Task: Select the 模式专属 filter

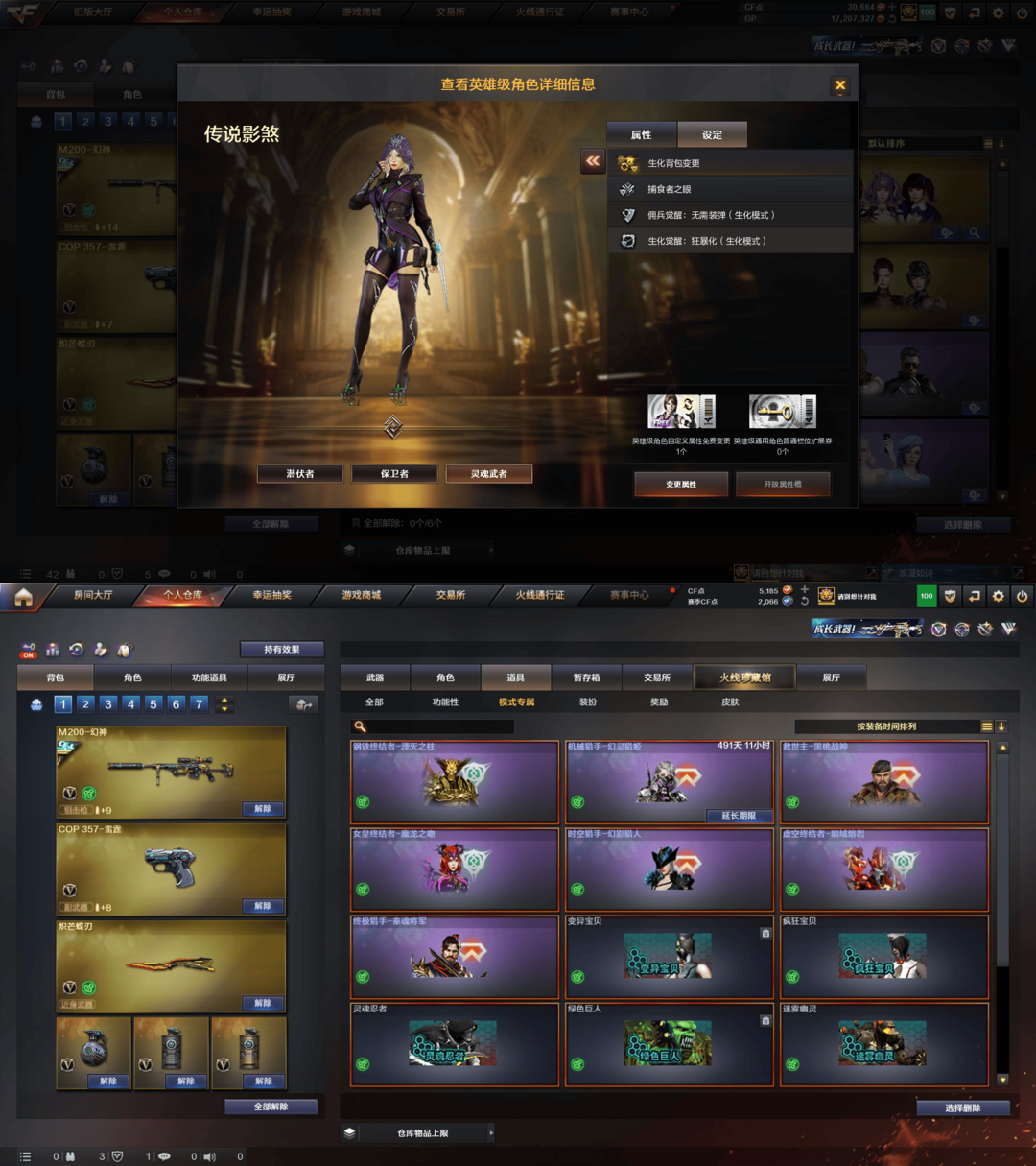Action: pos(516,702)
